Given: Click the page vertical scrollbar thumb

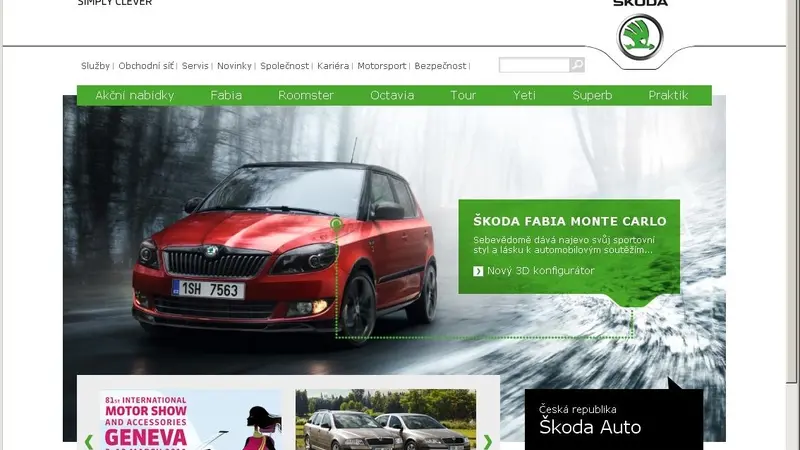Looking at the screenshot, I should point(791,191).
